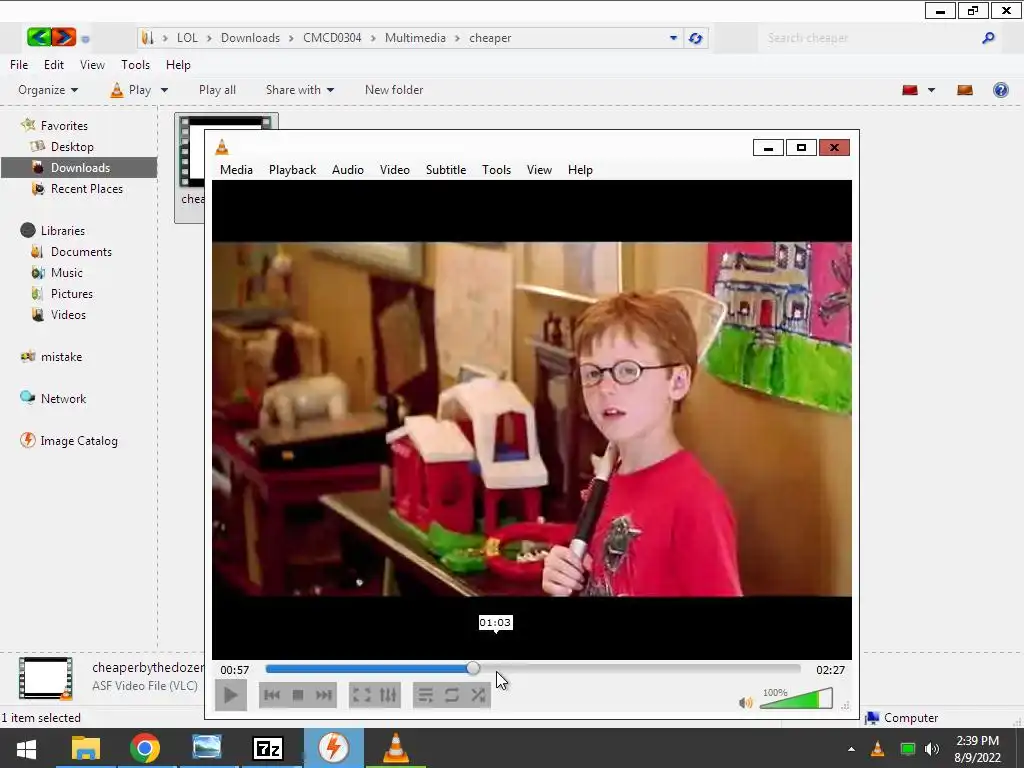Open Explorer Edit menu
This screenshot has width=1024, height=768.
pos(54,65)
